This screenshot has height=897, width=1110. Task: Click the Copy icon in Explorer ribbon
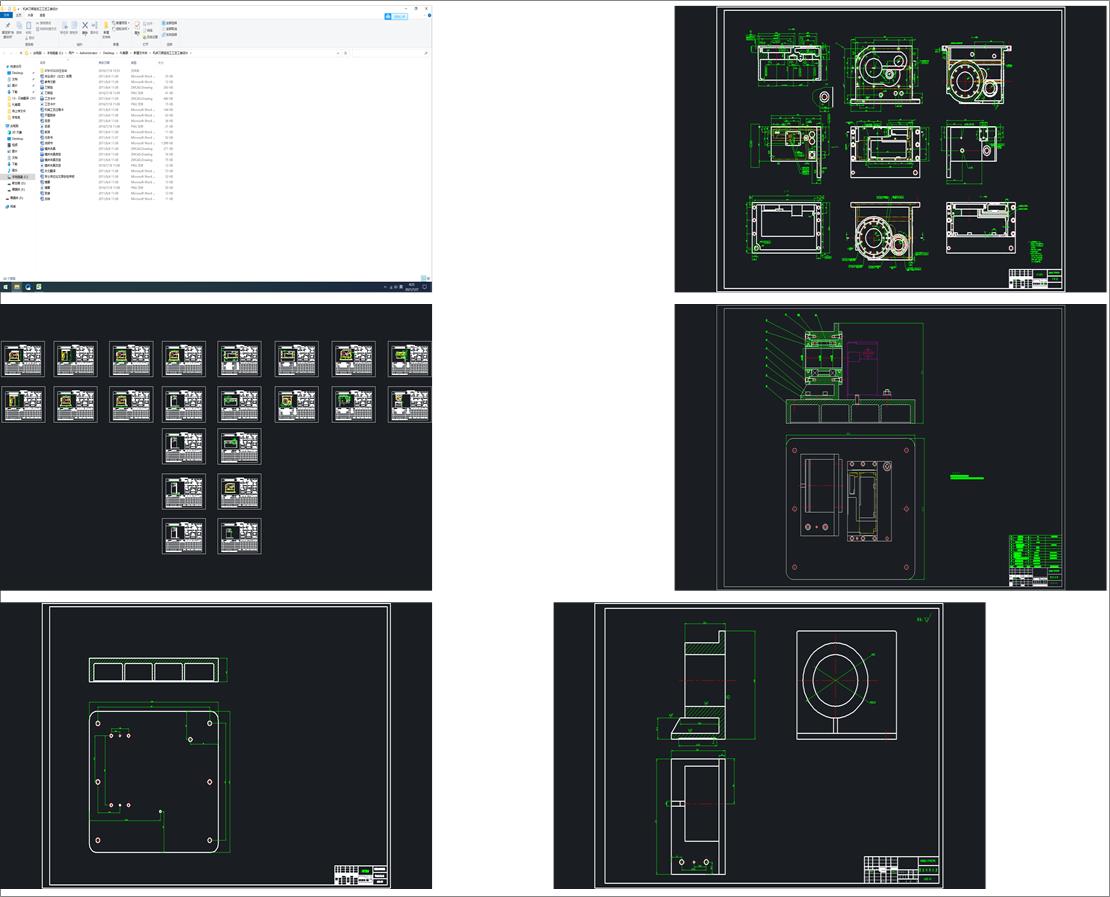(19, 25)
